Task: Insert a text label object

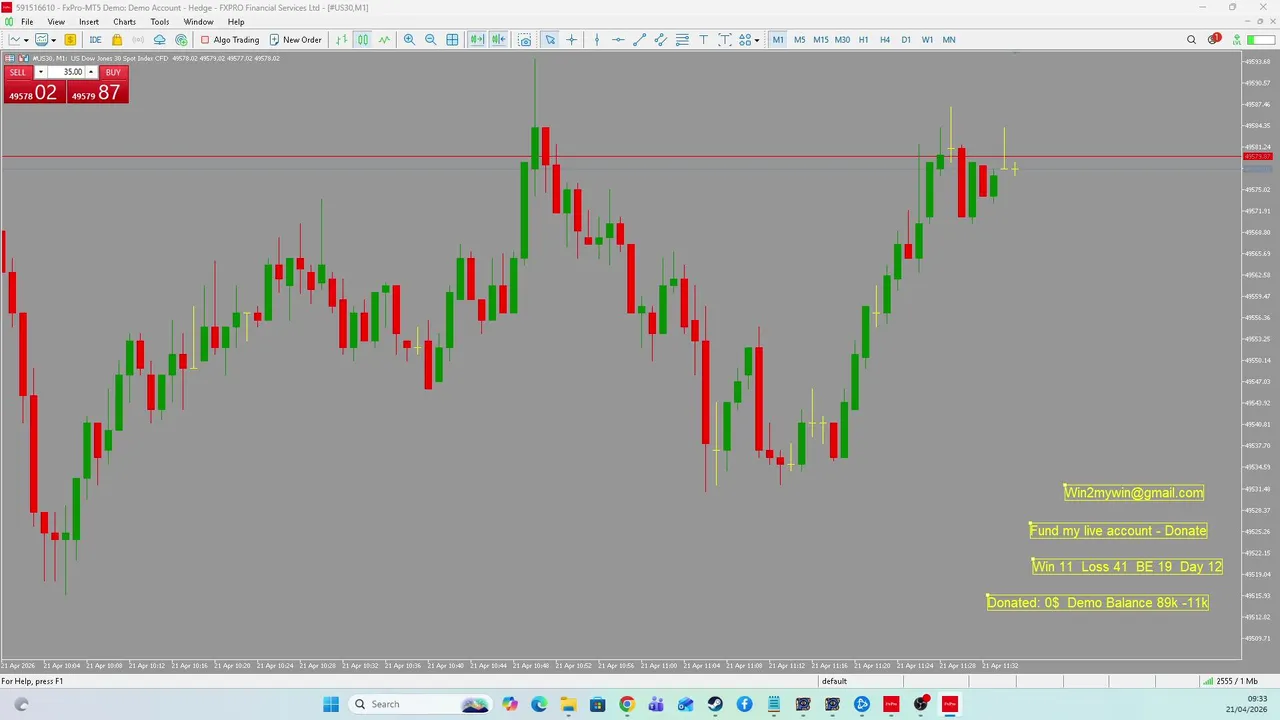Action: click(x=725, y=40)
